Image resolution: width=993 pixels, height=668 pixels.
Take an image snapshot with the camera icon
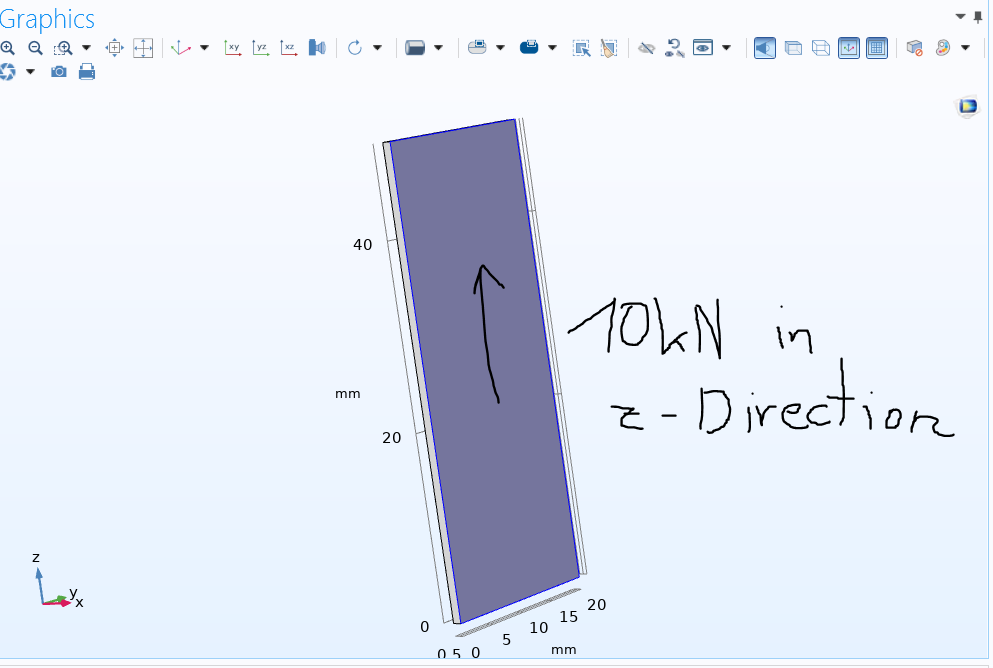(x=59, y=71)
